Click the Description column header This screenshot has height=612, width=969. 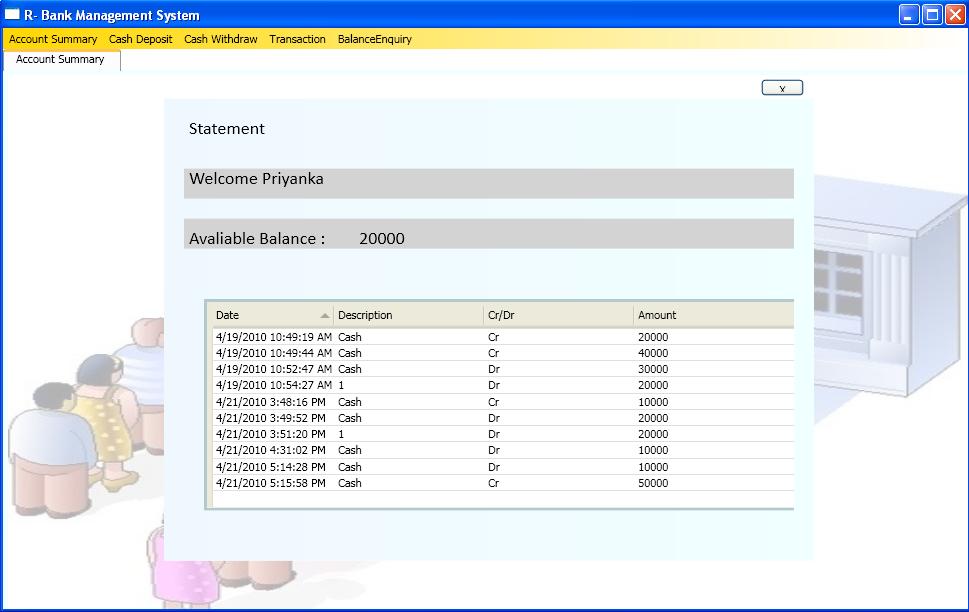click(408, 315)
